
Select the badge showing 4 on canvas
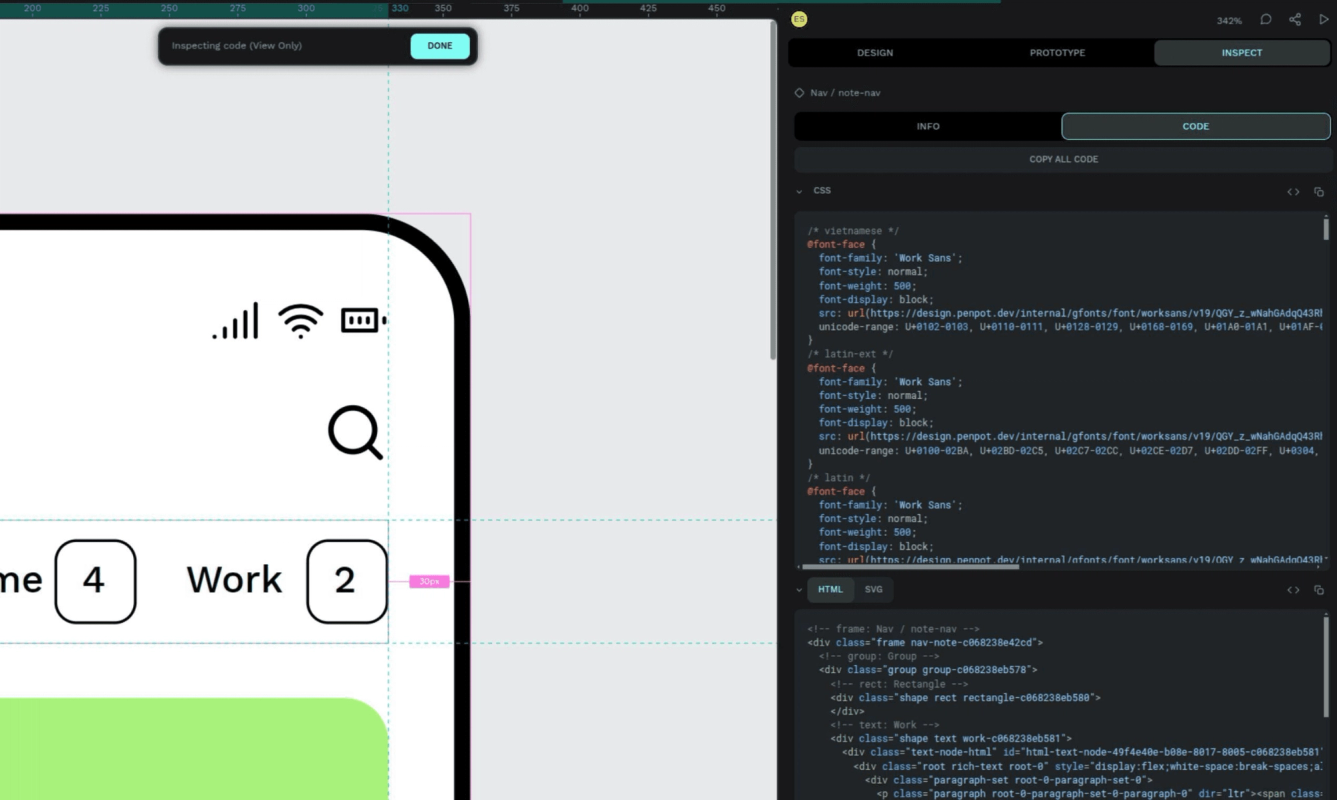pyautogui.click(x=95, y=581)
